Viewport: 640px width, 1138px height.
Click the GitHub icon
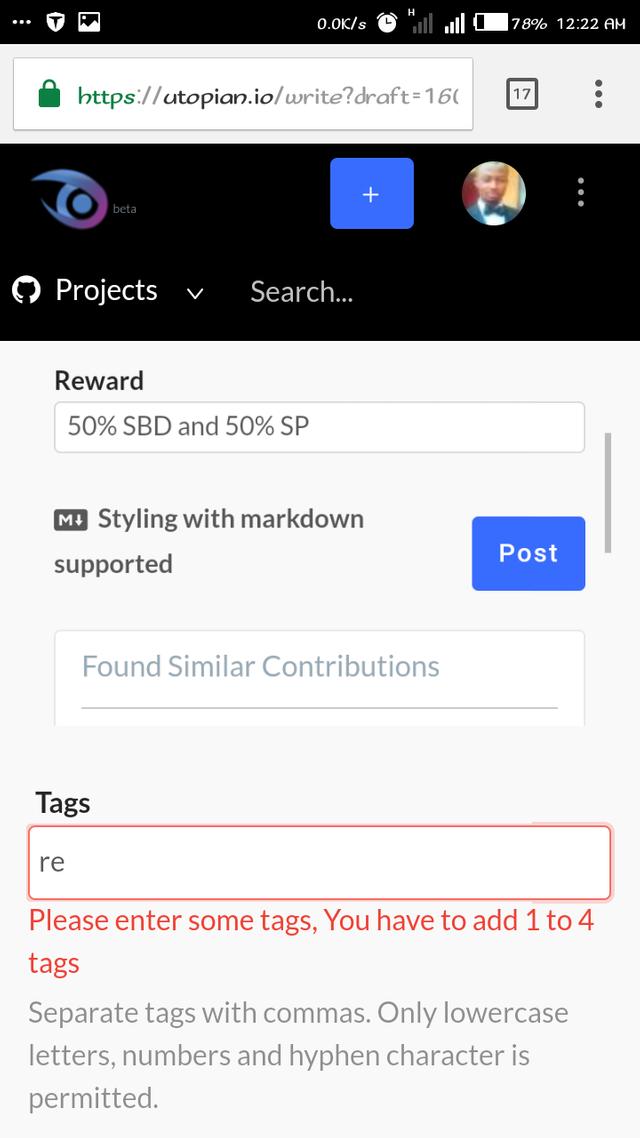(x=26, y=291)
